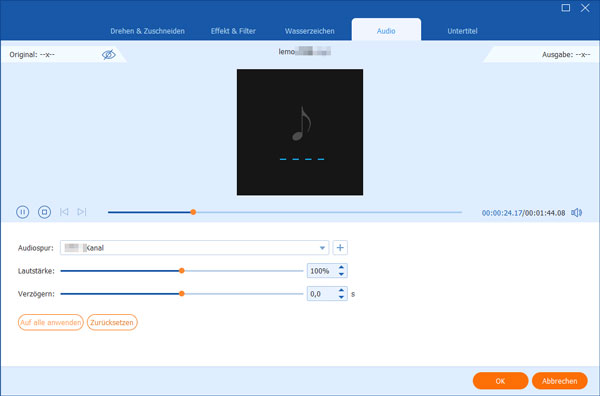Stop playback with the stop icon
This screenshot has height=396, width=600.
[x=44, y=212]
